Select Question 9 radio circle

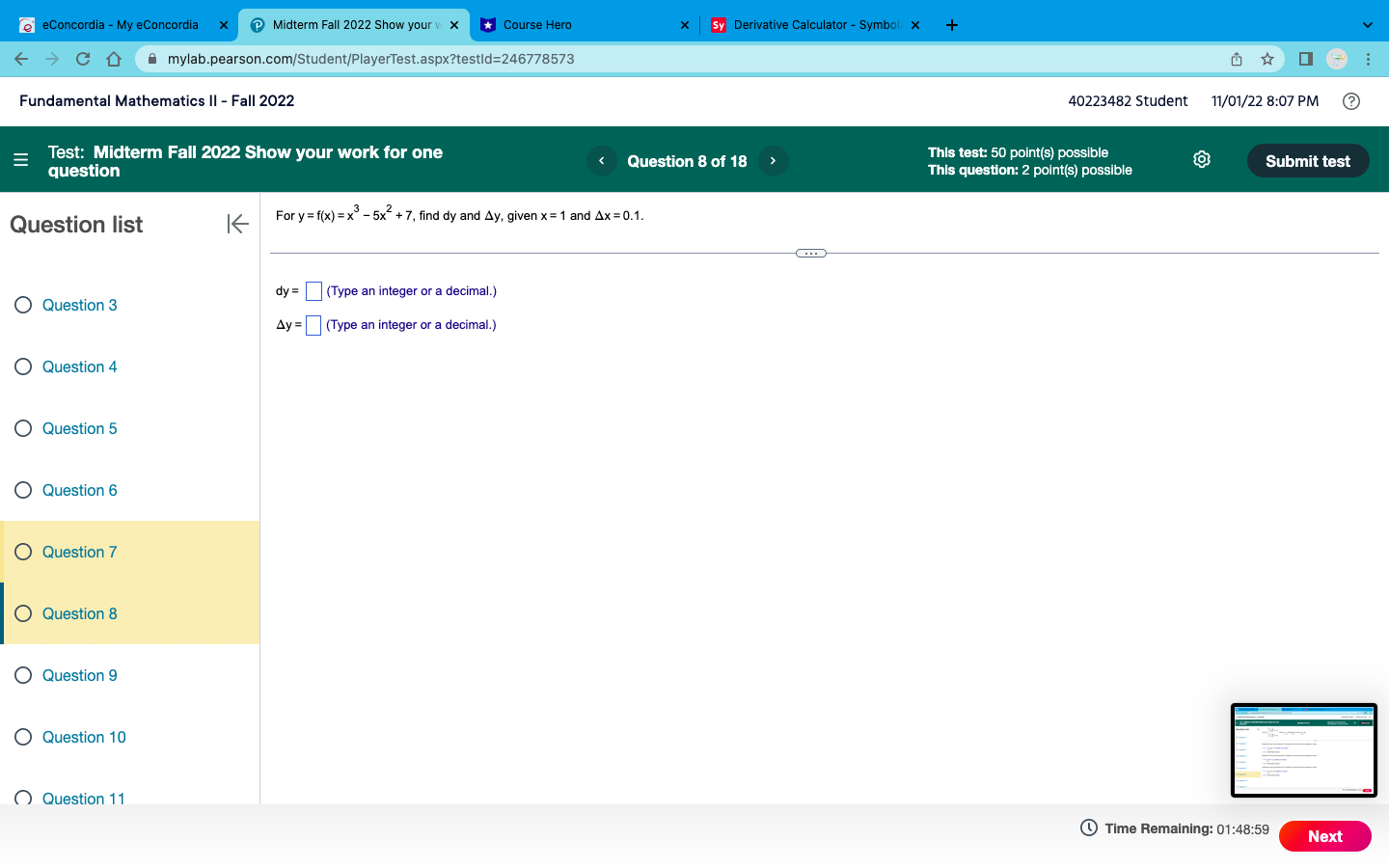[23, 675]
